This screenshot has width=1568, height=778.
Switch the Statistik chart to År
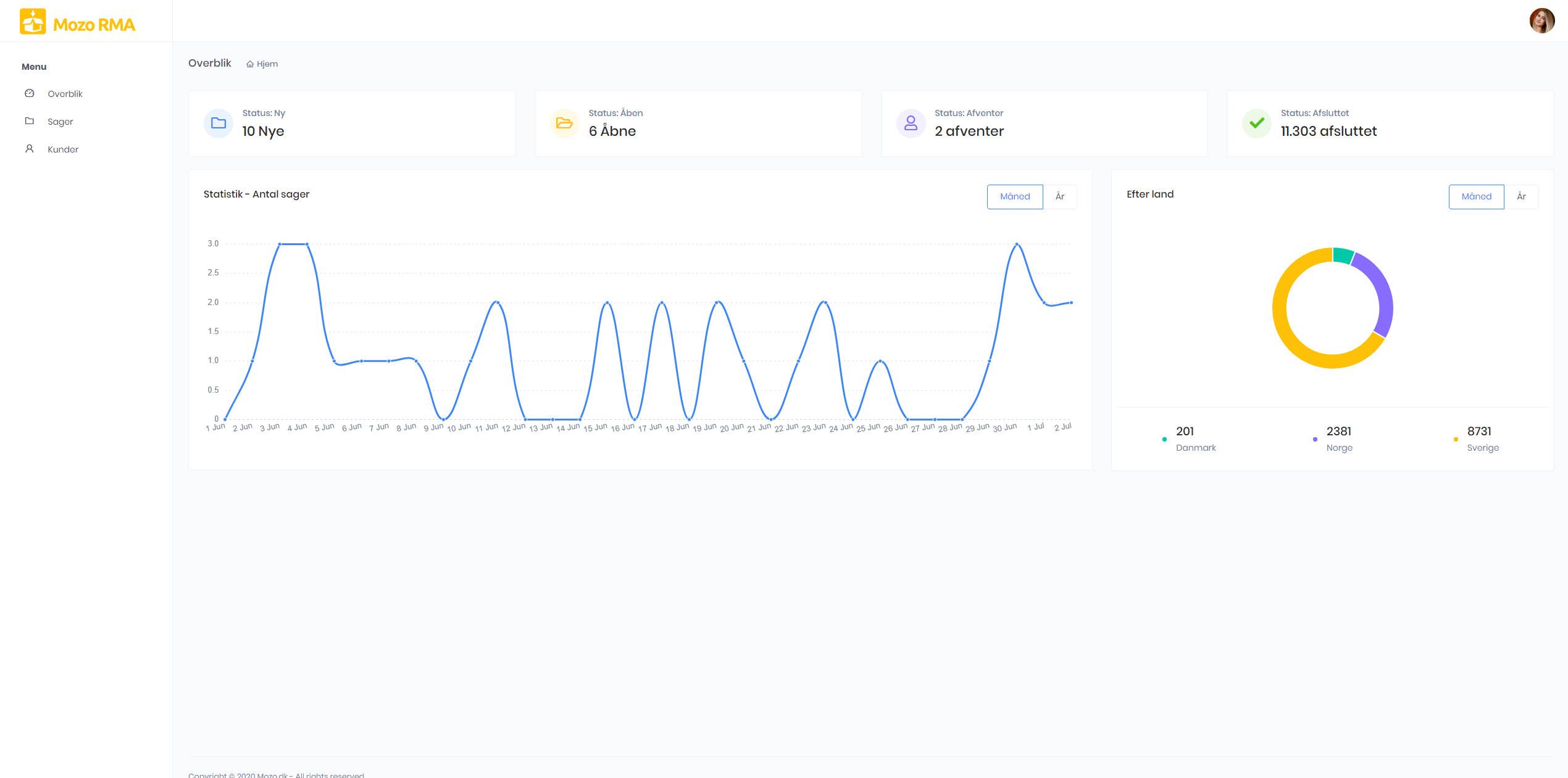pos(1059,196)
